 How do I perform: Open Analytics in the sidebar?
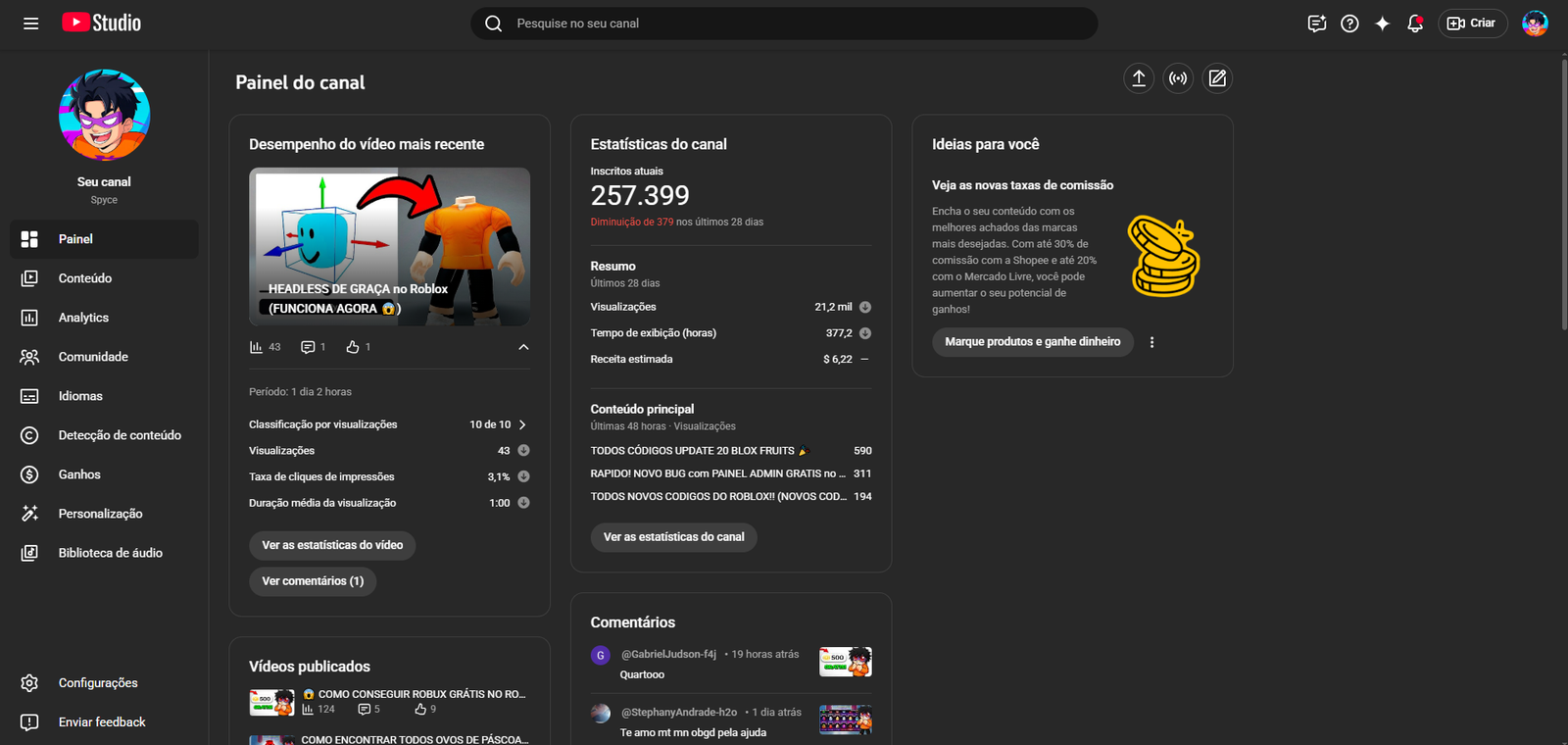pyautogui.click(x=83, y=318)
